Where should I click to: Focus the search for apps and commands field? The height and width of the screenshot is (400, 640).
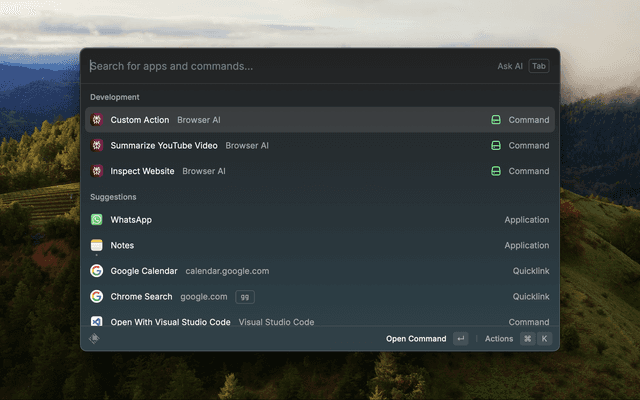point(280,67)
